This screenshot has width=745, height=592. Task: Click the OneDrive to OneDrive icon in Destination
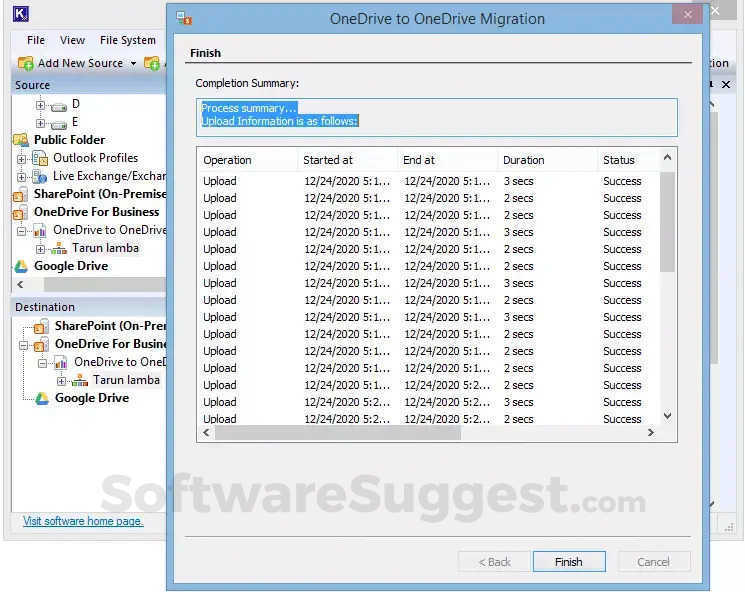(x=61, y=363)
